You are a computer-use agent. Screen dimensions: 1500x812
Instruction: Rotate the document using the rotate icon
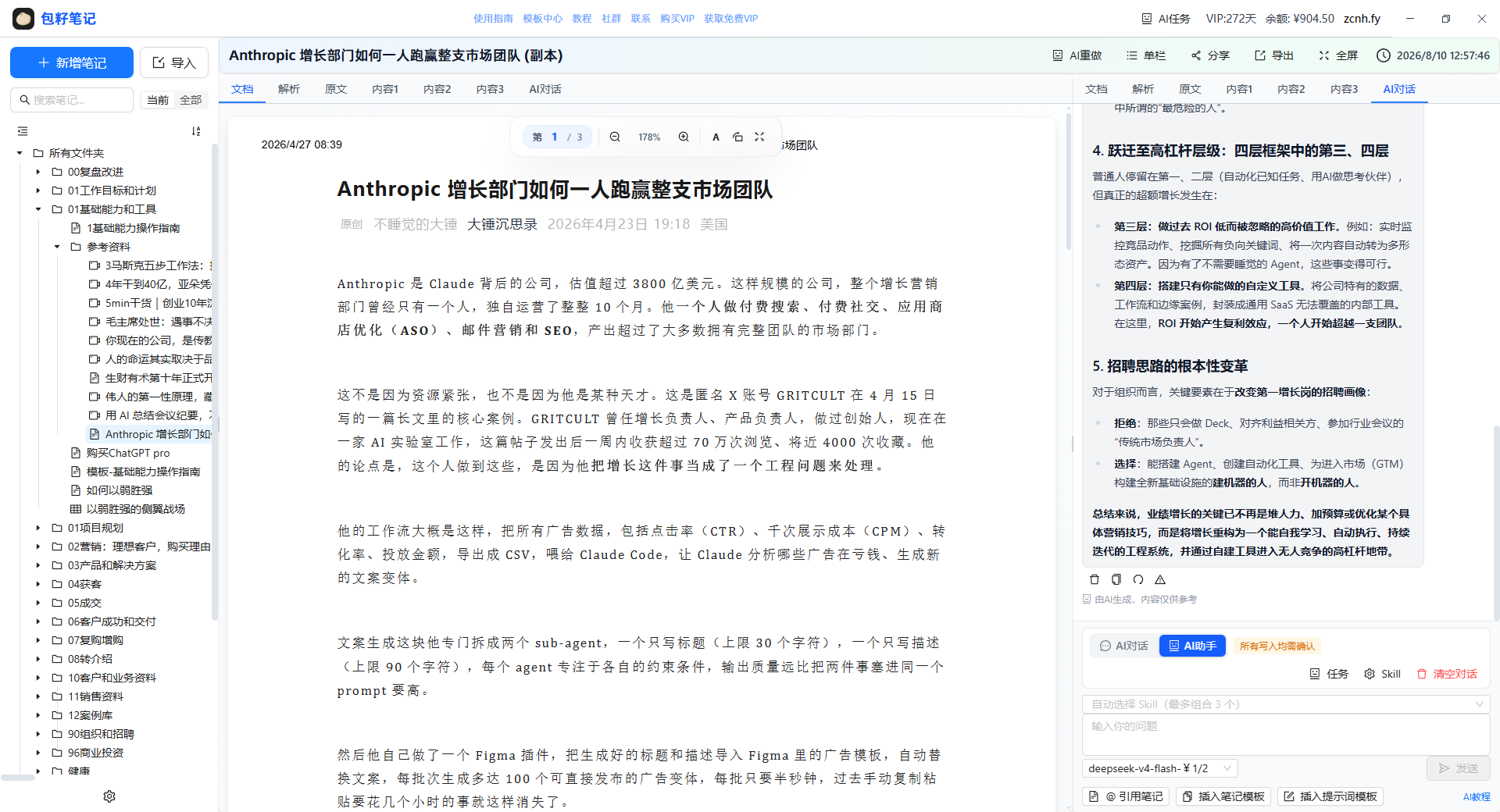point(737,137)
